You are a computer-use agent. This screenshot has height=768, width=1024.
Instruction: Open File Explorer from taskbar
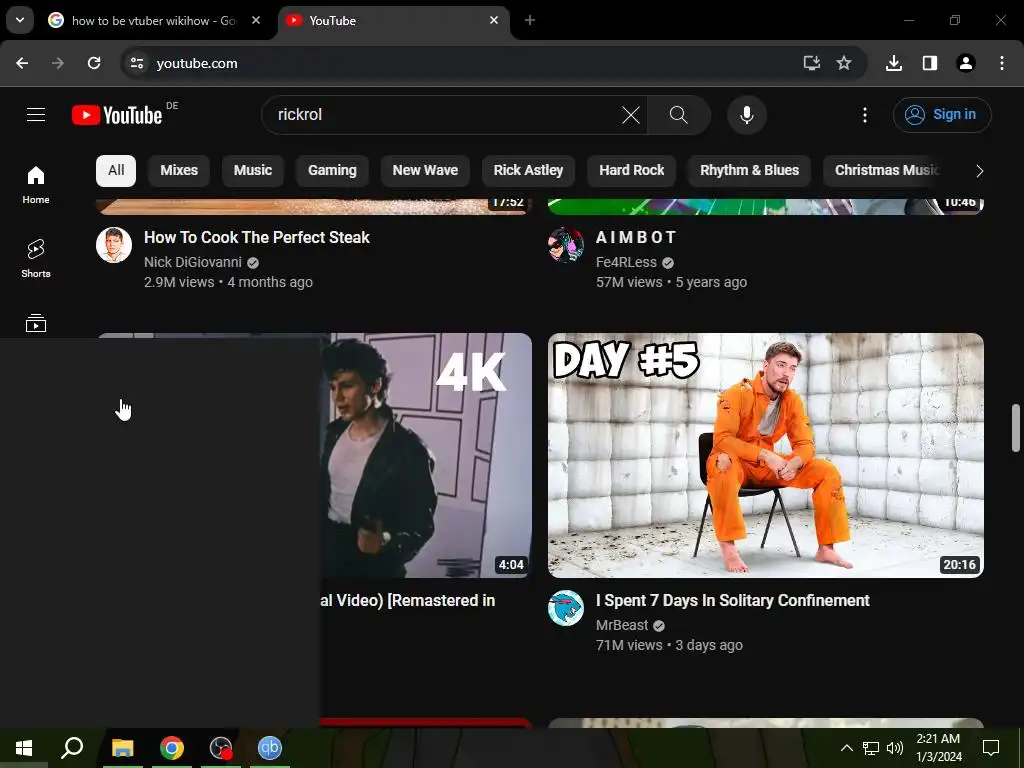[122, 748]
